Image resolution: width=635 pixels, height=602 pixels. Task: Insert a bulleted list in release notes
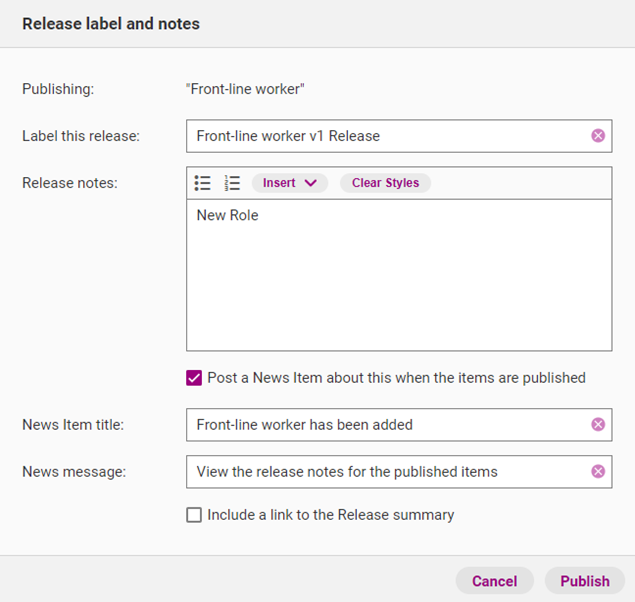tap(203, 183)
